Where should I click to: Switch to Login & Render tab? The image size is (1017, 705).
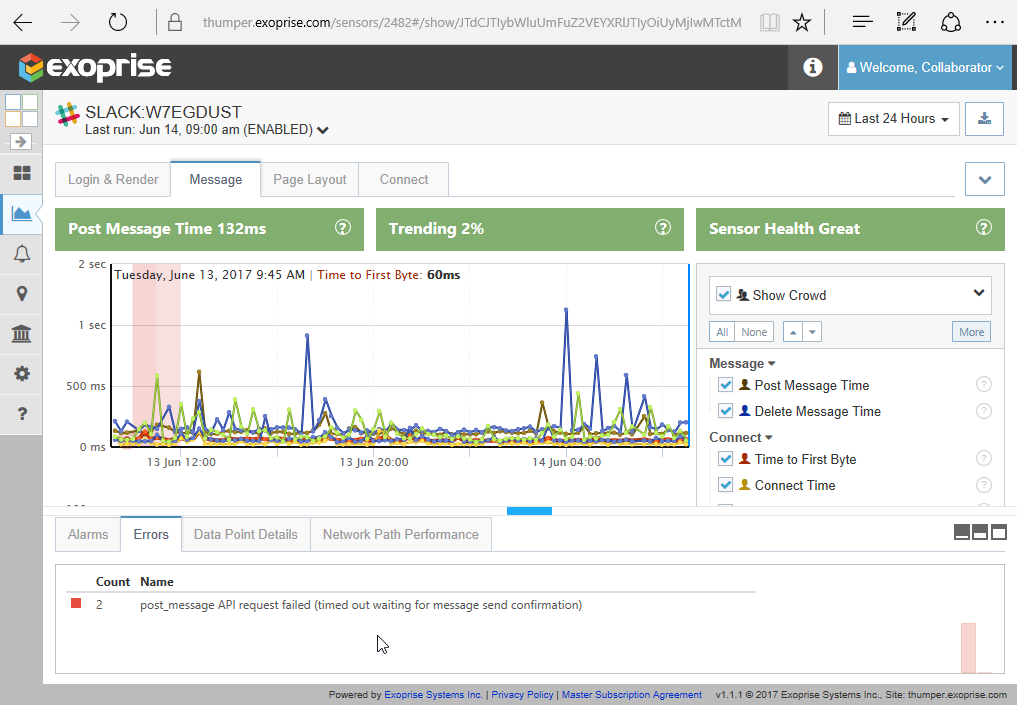coord(113,180)
